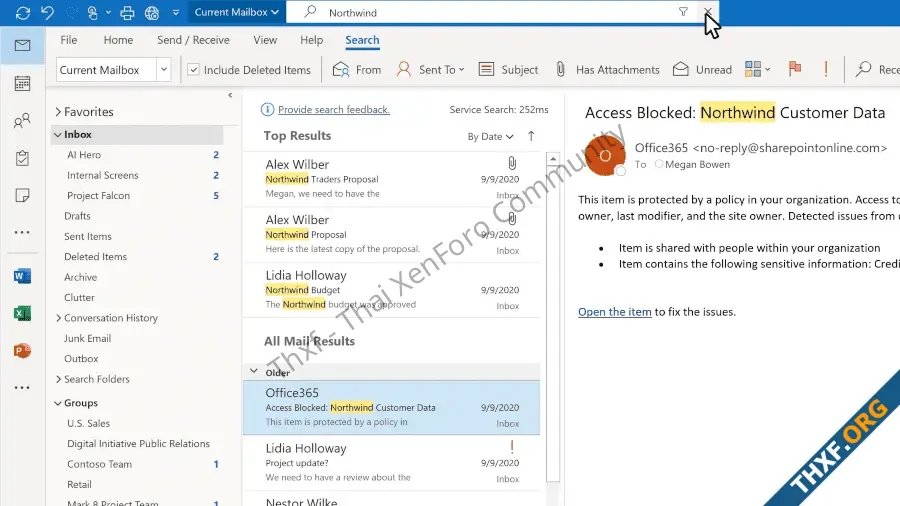Click the search filter funnel icon
The width and height of the screenshot is (900, 506).
coord(683,11)
